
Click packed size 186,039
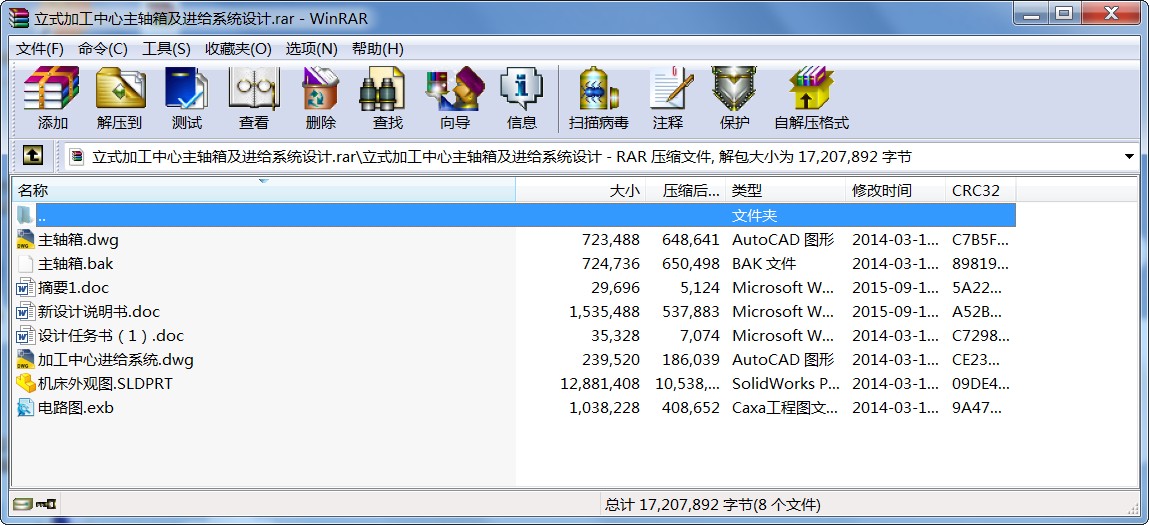tap(691, 359)
